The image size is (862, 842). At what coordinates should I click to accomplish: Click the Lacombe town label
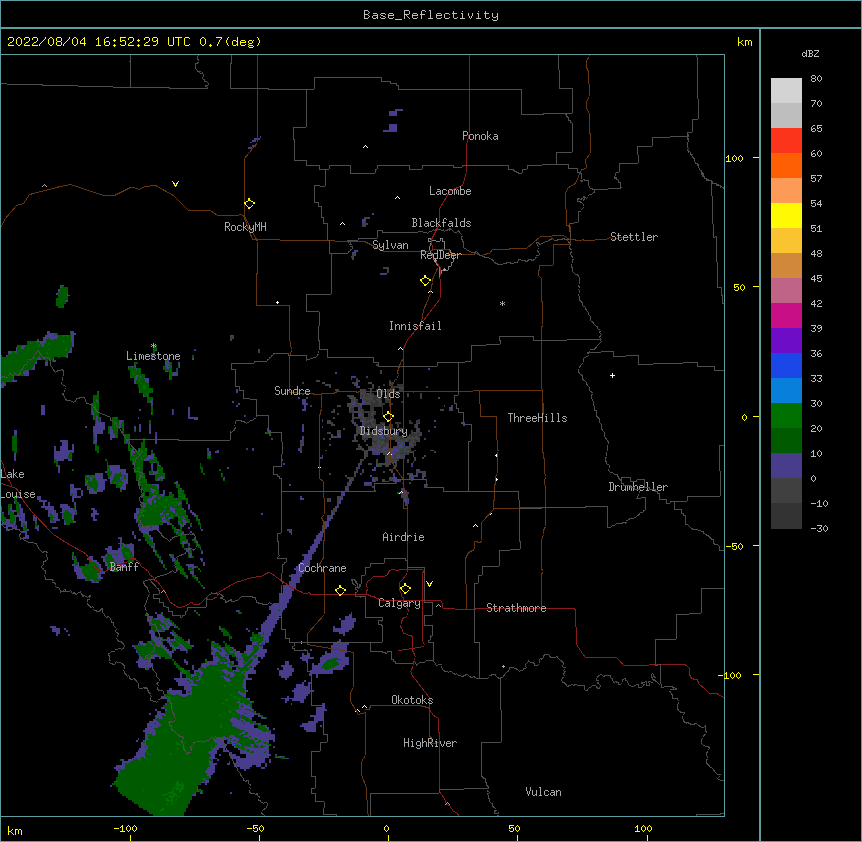tap(450, 191)
